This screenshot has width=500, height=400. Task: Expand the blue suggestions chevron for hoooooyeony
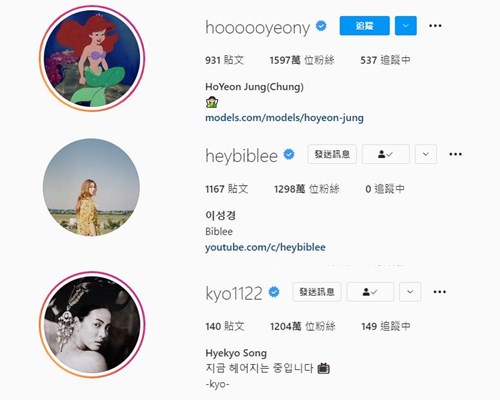pos(406,26)
